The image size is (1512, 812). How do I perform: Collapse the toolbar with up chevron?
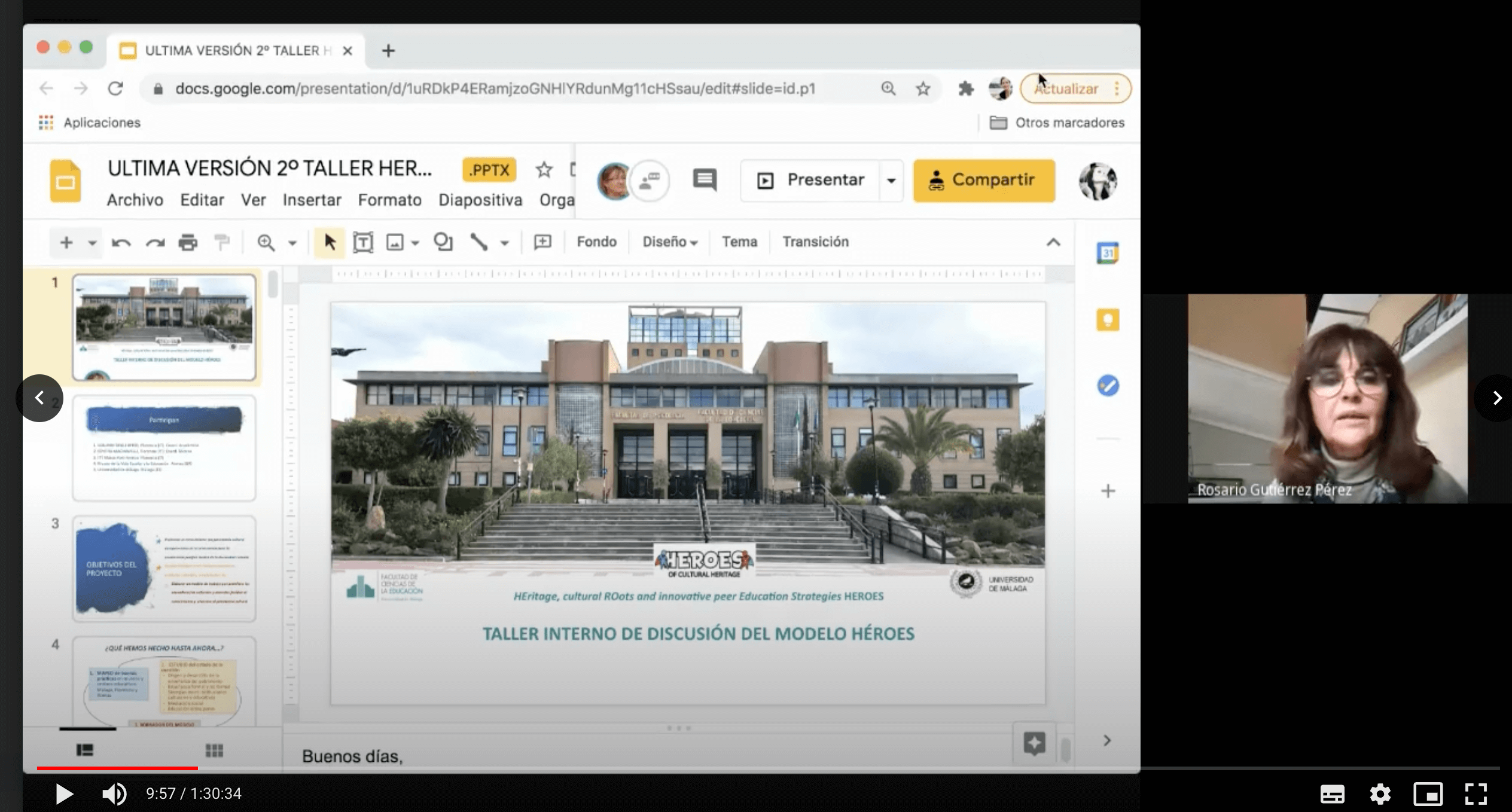coord(1053,242)
